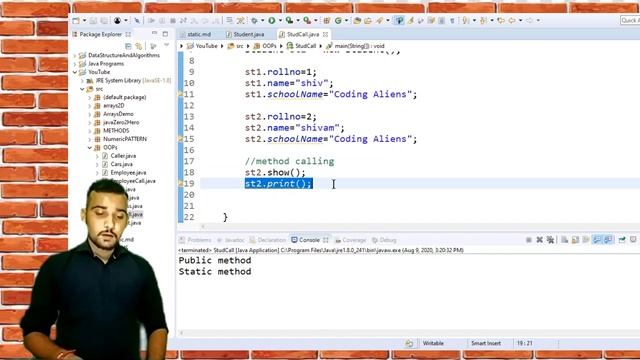Image resolution: width=640 pixels, height=360 pixels.
Task: Expand the JRE System Library node
Action: coord(82,81)
